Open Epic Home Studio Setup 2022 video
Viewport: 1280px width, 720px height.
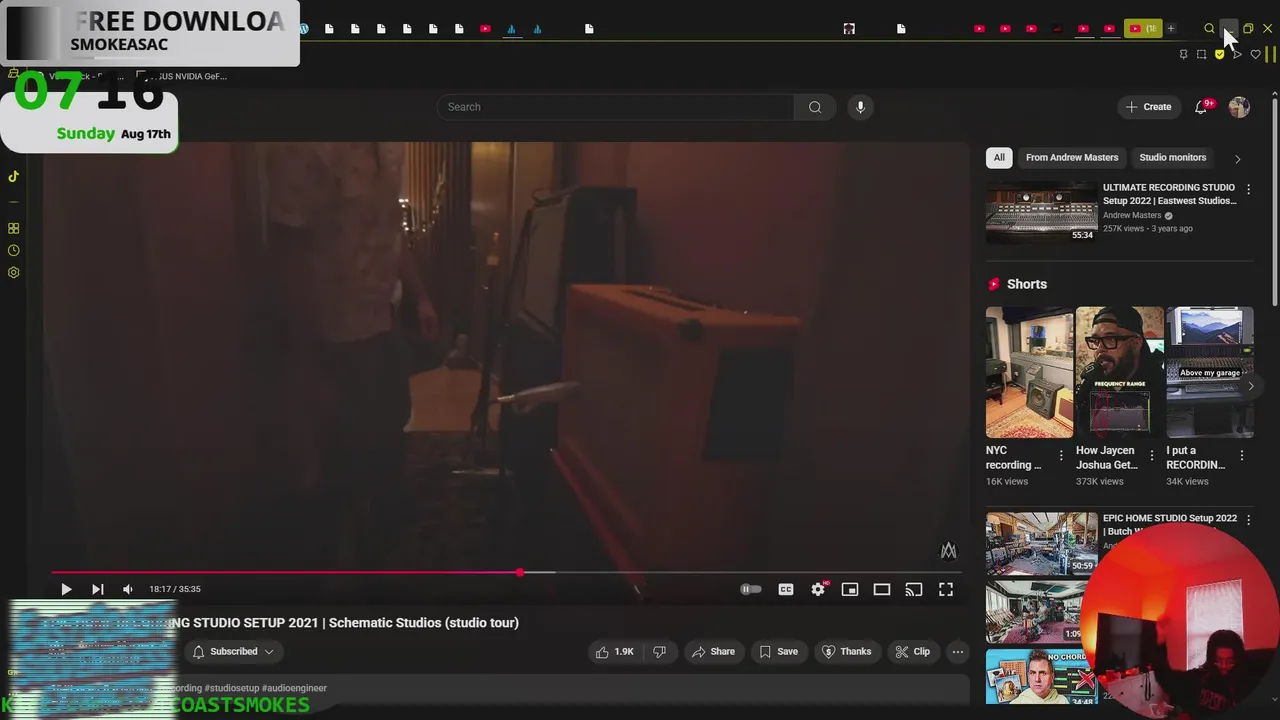(x=1041, y=543)
